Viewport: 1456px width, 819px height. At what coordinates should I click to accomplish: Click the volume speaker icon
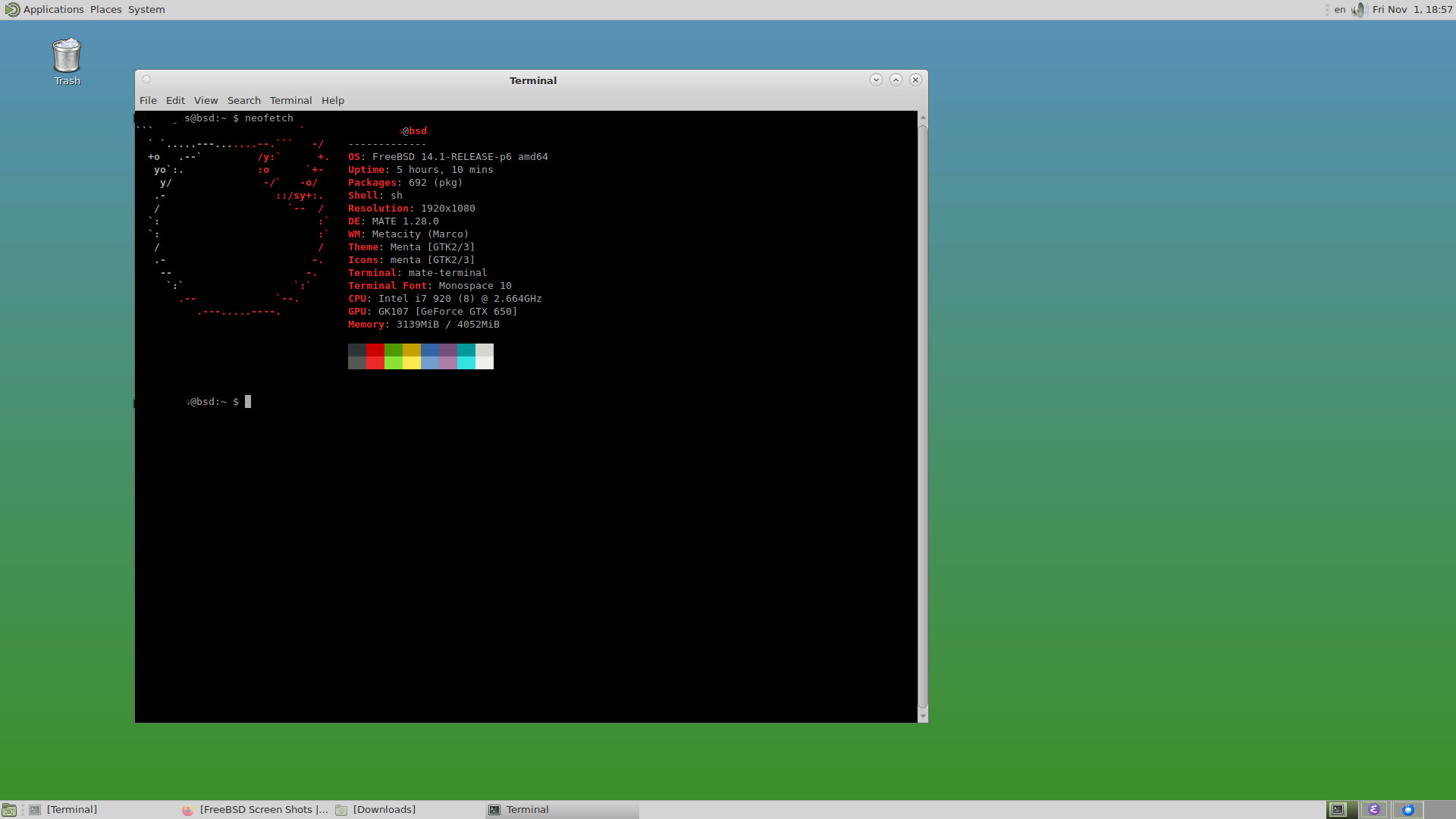click(x=1358, y=10)
